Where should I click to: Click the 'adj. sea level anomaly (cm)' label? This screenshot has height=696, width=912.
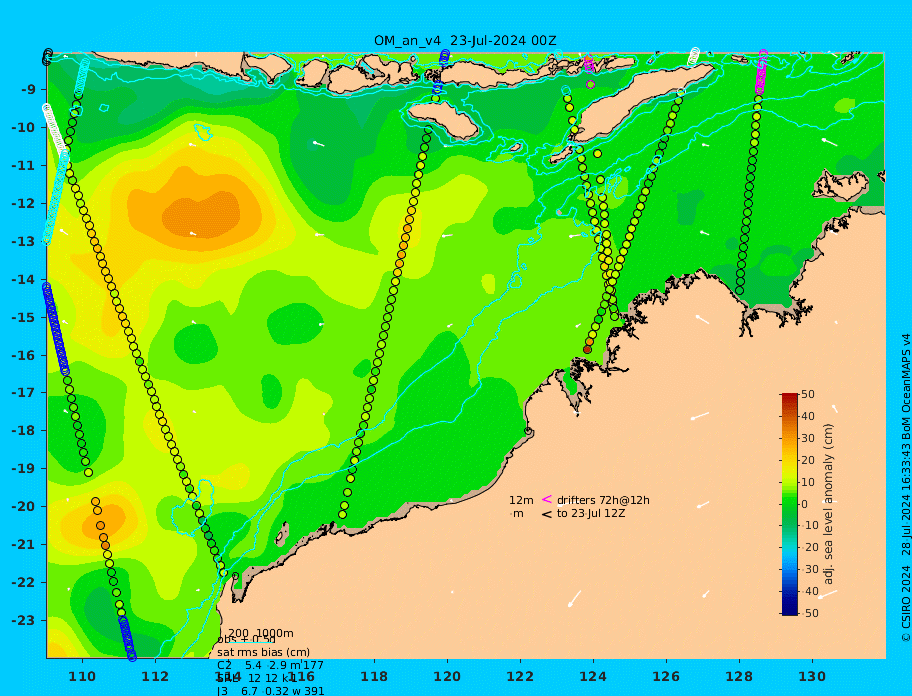828,504
